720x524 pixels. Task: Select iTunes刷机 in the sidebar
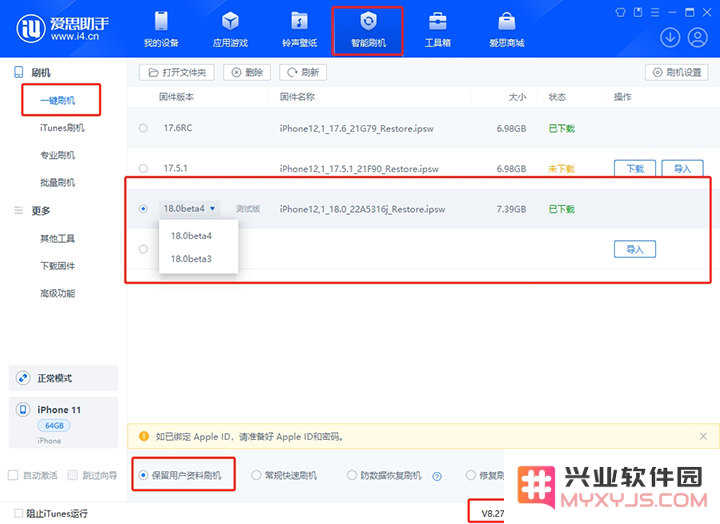pyautogui.click(x=62, y=128)
